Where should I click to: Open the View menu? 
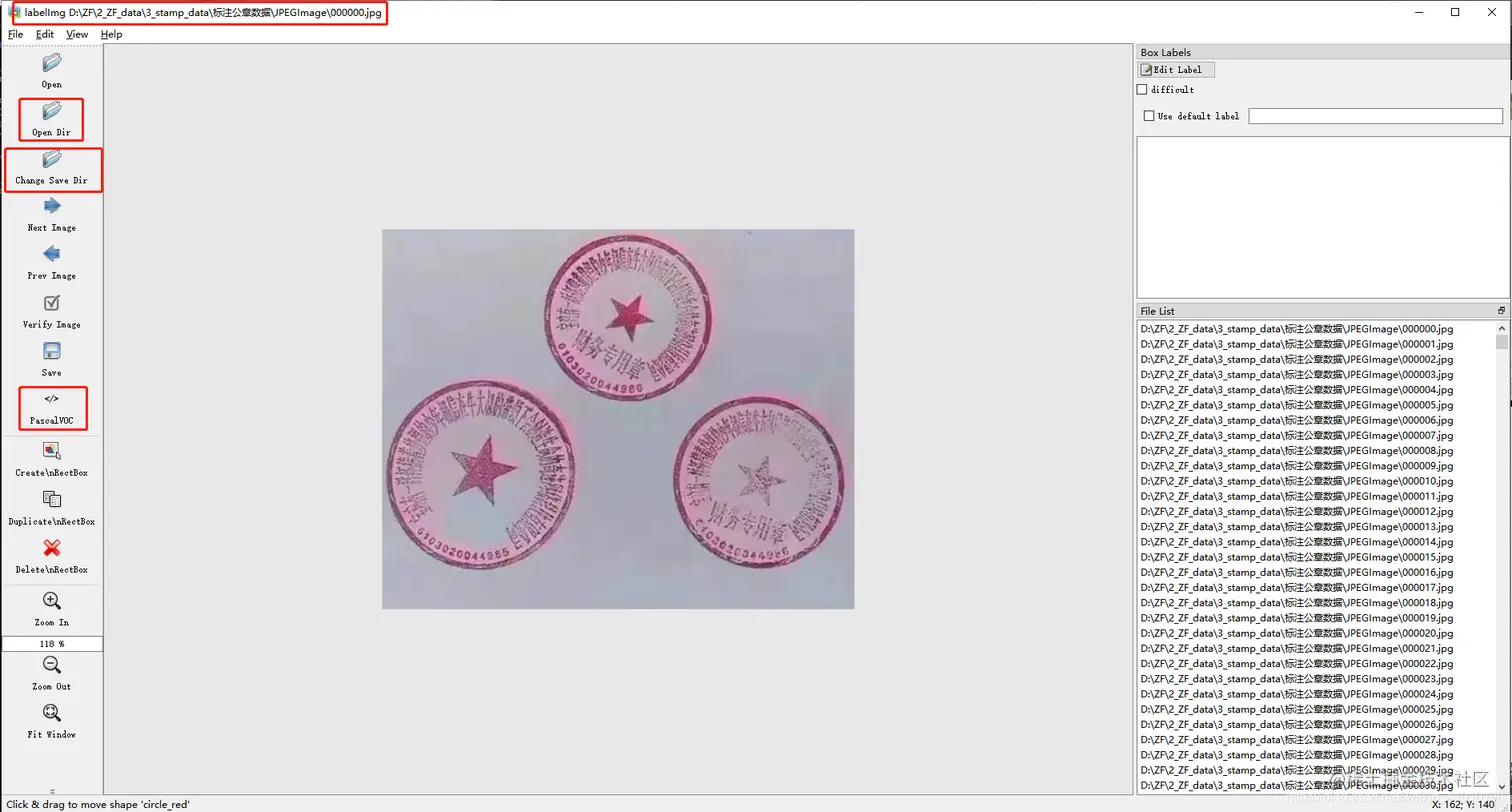[x=77, y=34]
